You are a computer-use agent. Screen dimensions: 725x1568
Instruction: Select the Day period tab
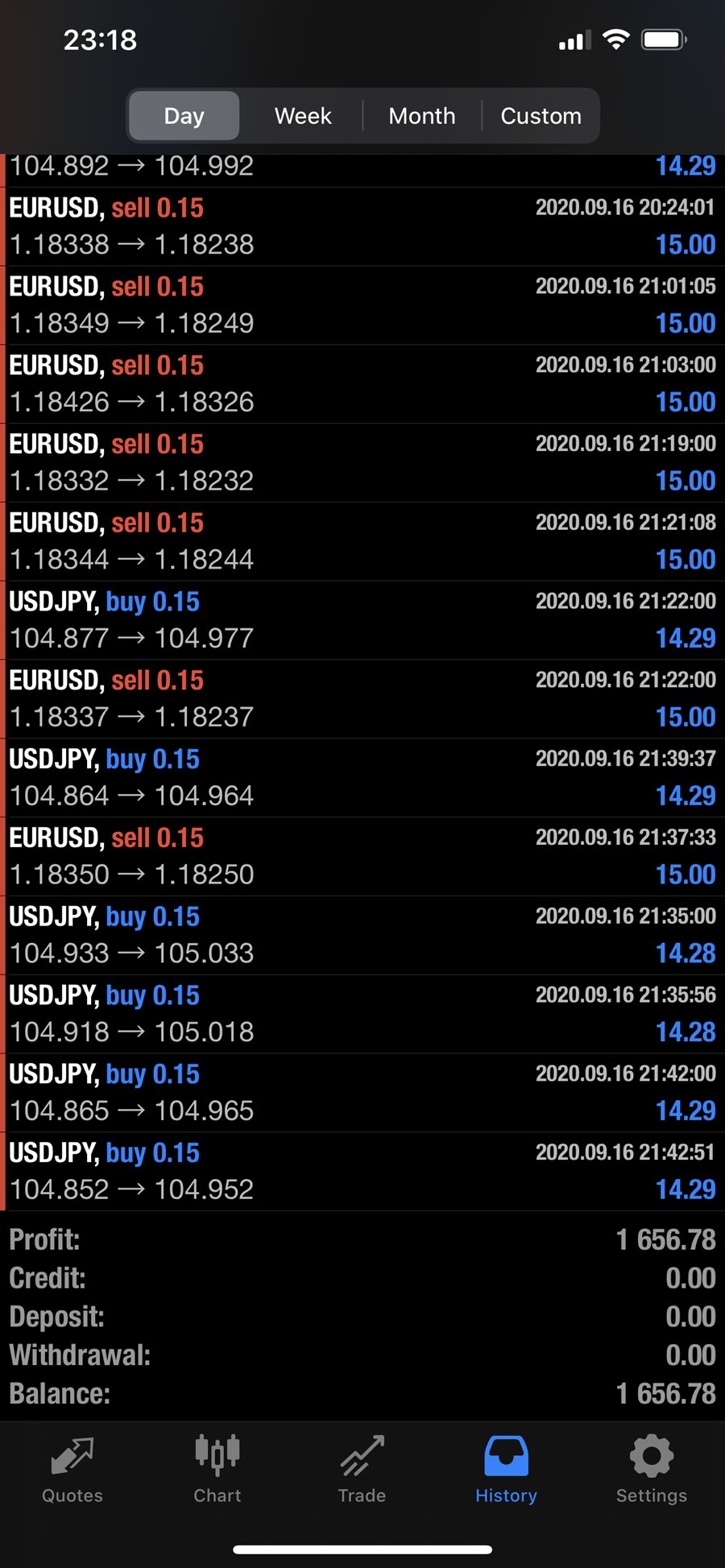tap(184, 116)
